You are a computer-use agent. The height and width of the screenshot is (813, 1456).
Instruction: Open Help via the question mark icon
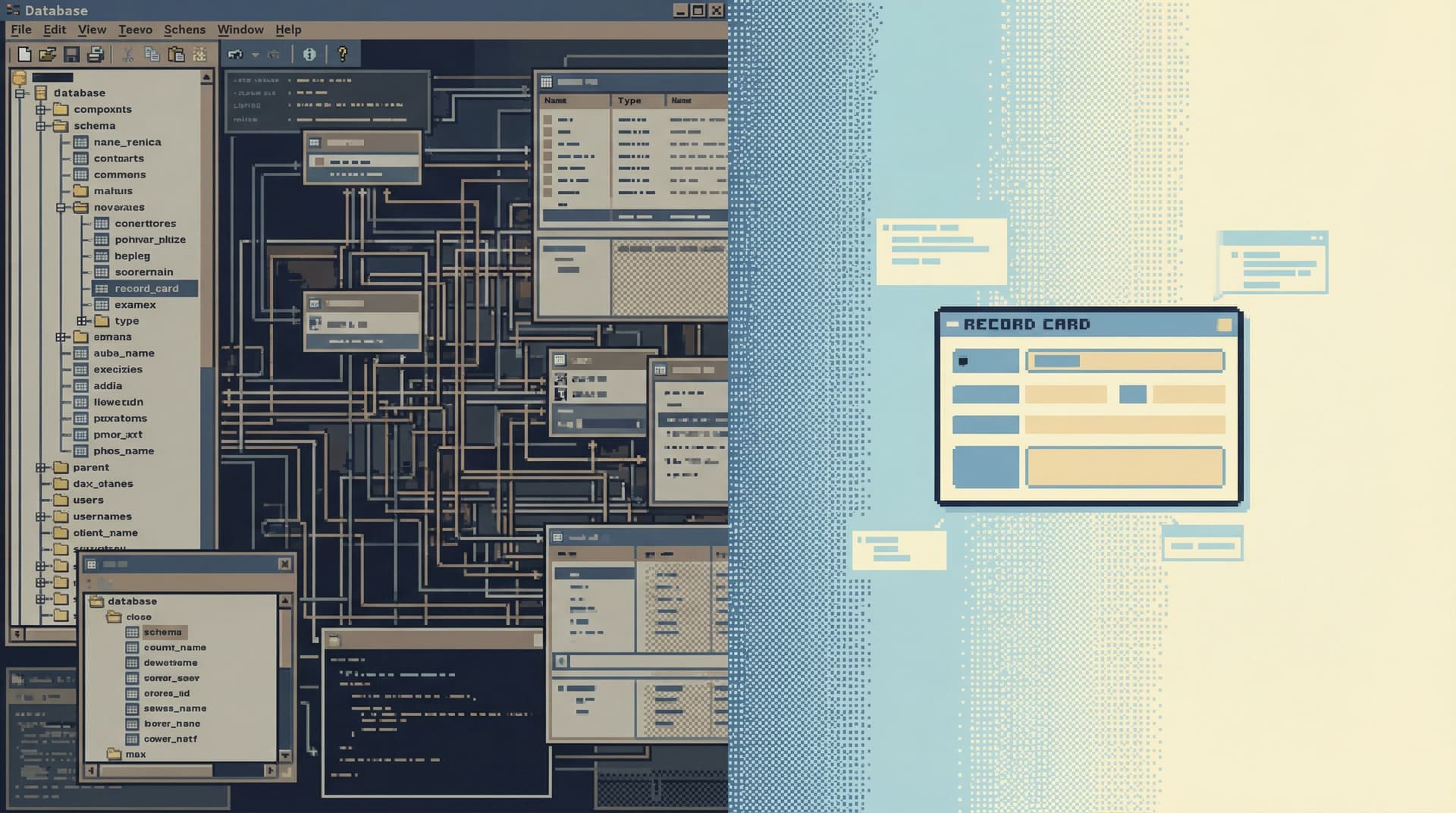(x=343, y=54)
